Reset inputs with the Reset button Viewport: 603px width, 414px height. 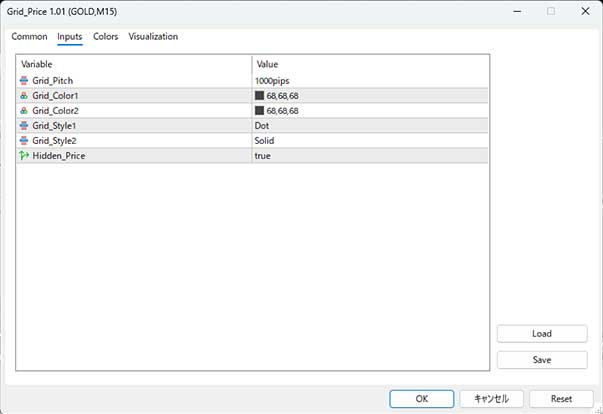tap(561, 399)
